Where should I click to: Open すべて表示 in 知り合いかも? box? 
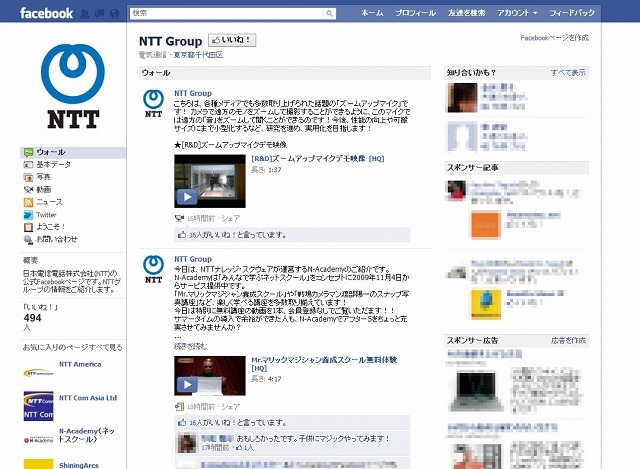pos(568,73)
